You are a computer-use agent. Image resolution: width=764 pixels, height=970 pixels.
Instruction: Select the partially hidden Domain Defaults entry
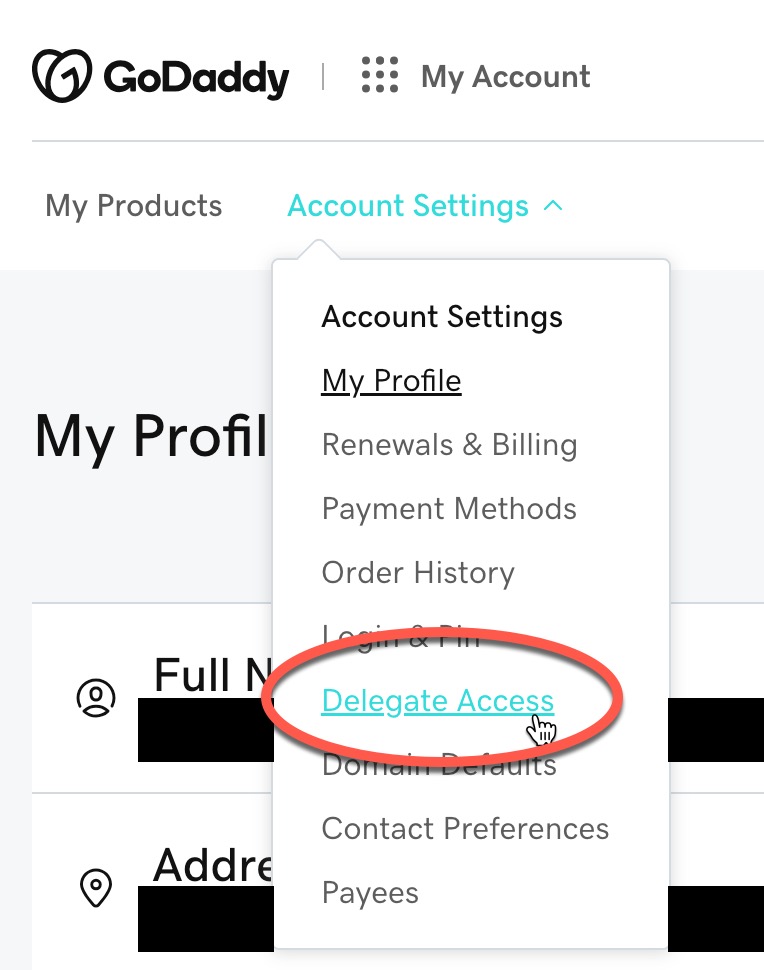(x=439, y=765)
